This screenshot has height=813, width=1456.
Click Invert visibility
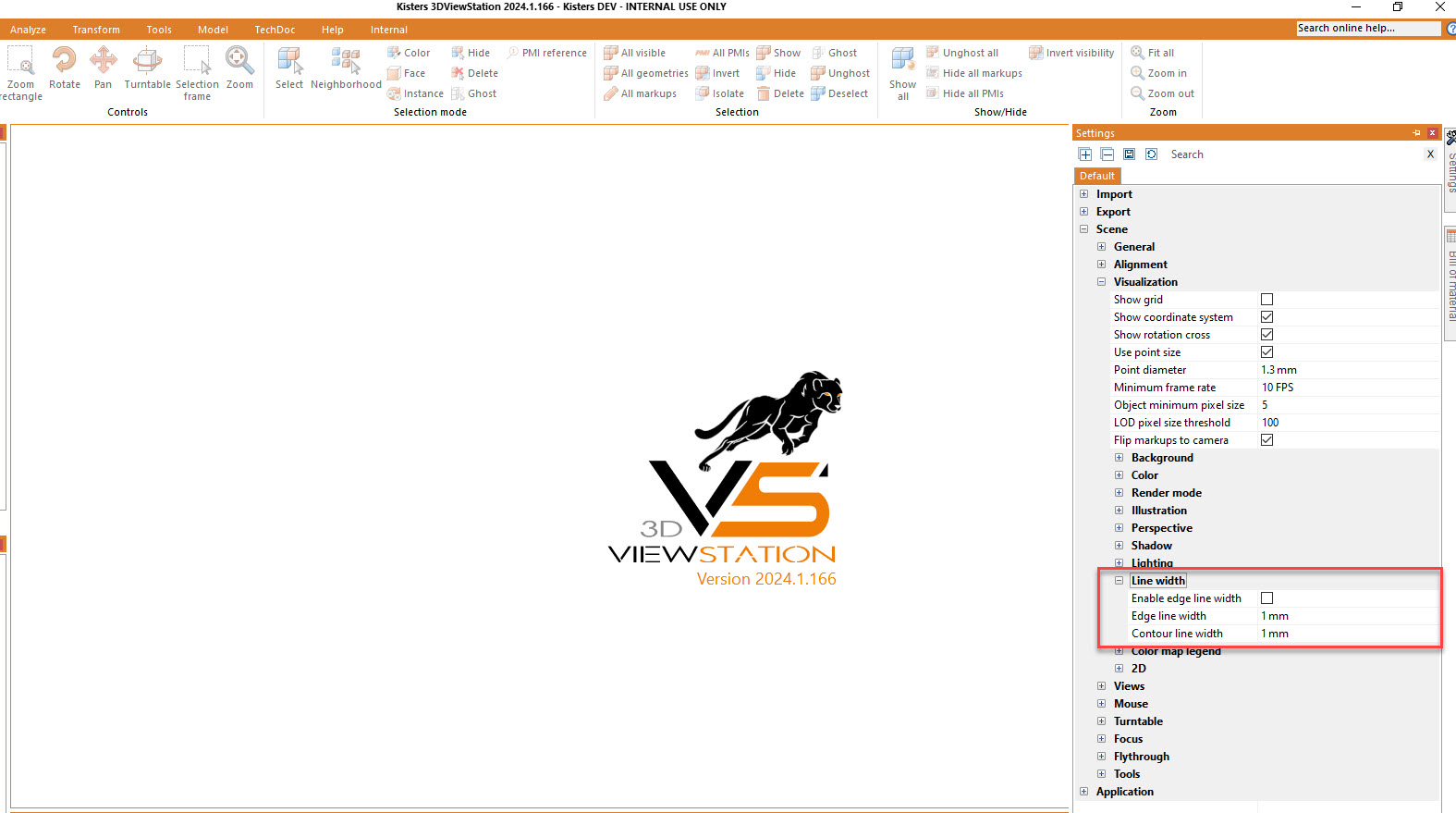click(x=1071, y=53)
